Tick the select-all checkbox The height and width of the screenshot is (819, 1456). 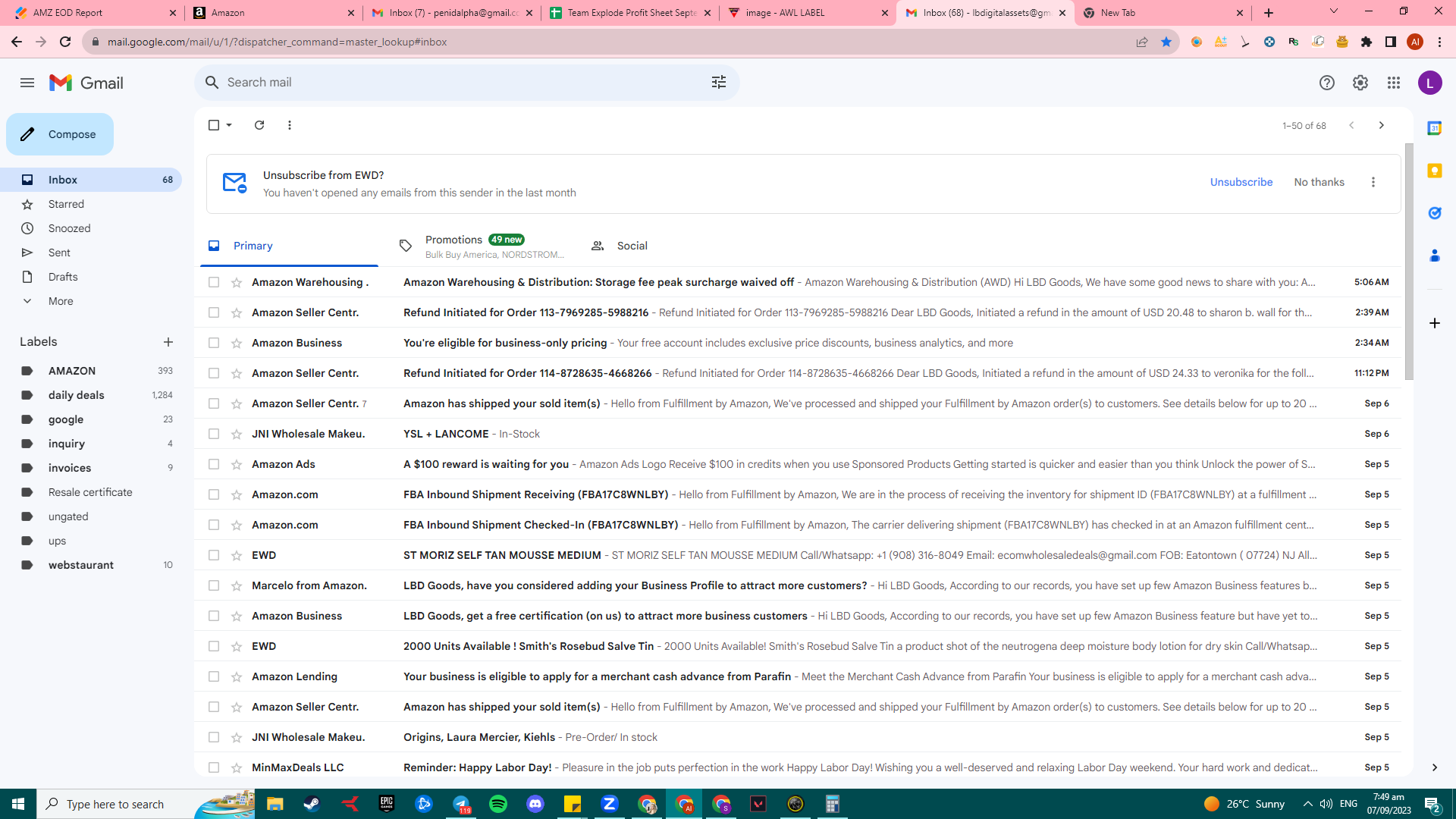tap(214, 125)
